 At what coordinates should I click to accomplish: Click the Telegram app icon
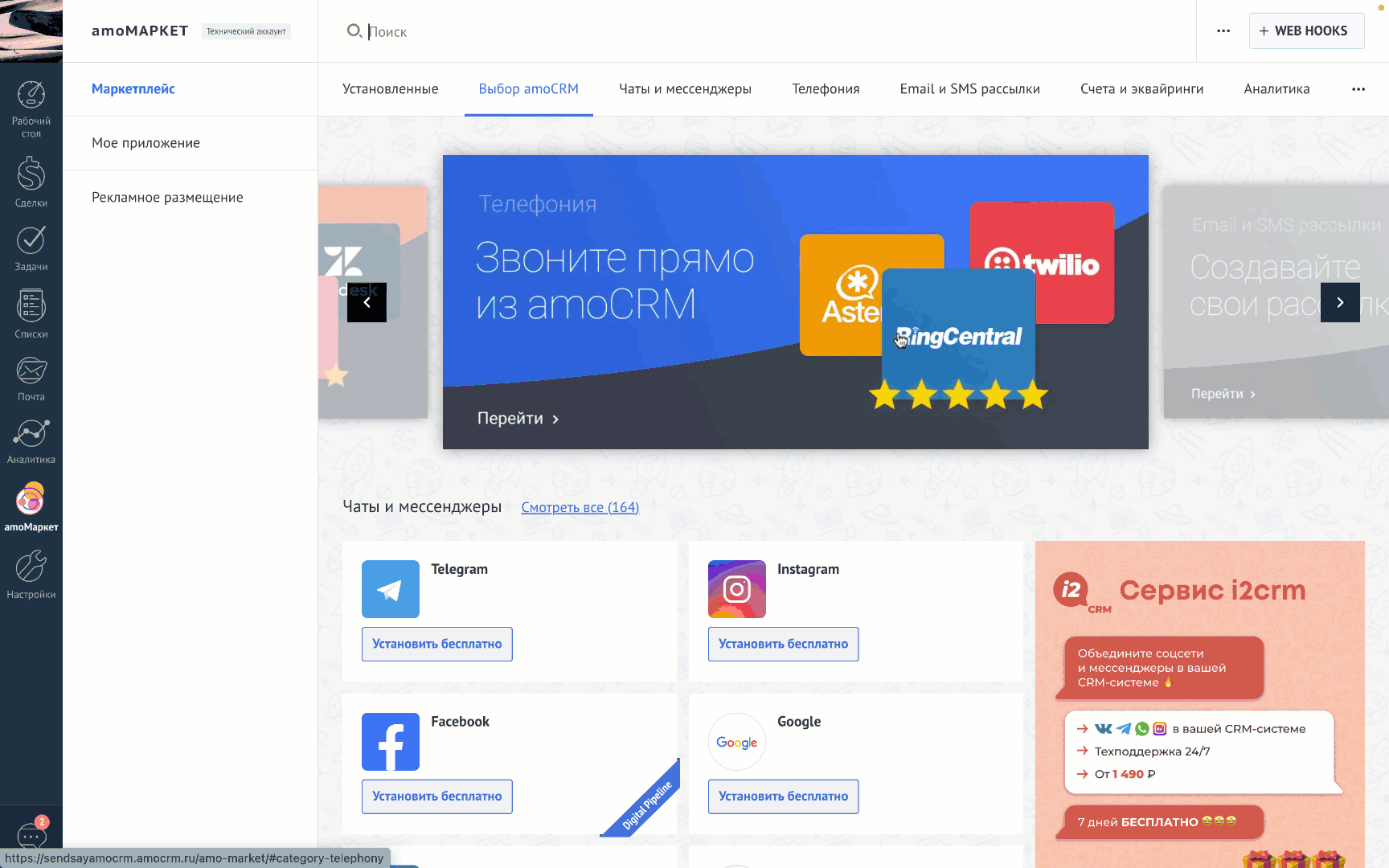391,589
